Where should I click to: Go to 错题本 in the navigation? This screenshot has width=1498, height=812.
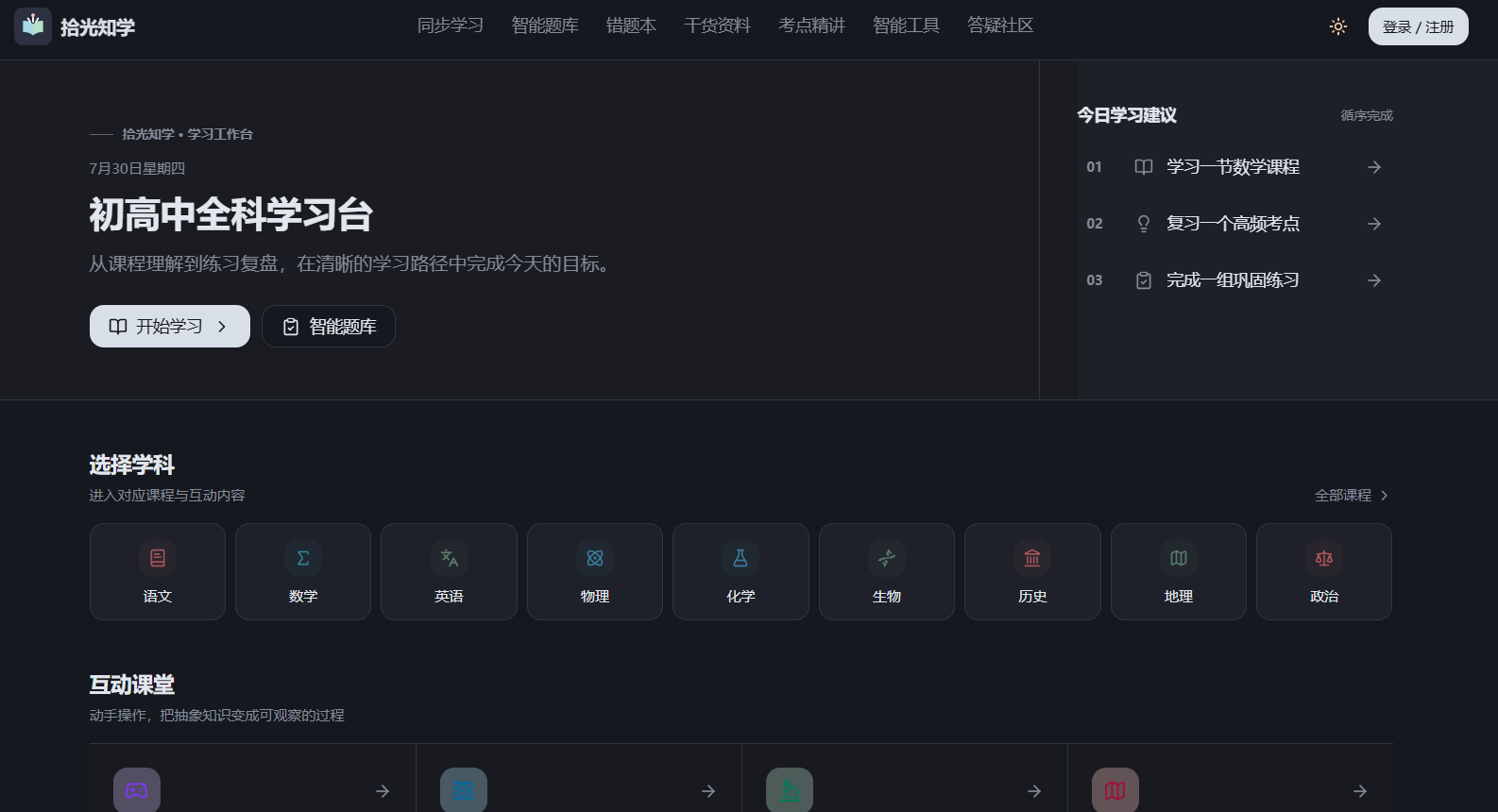click(631, 25)
